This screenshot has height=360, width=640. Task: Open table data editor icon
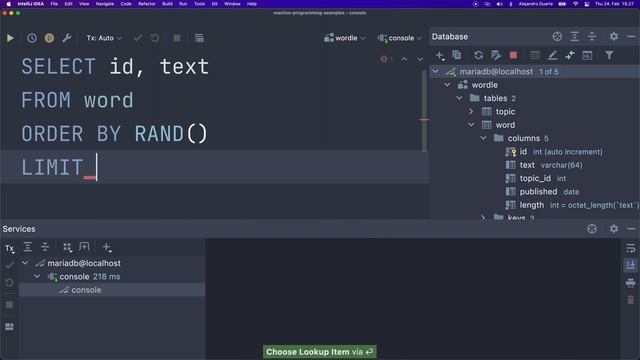[535, 55]
